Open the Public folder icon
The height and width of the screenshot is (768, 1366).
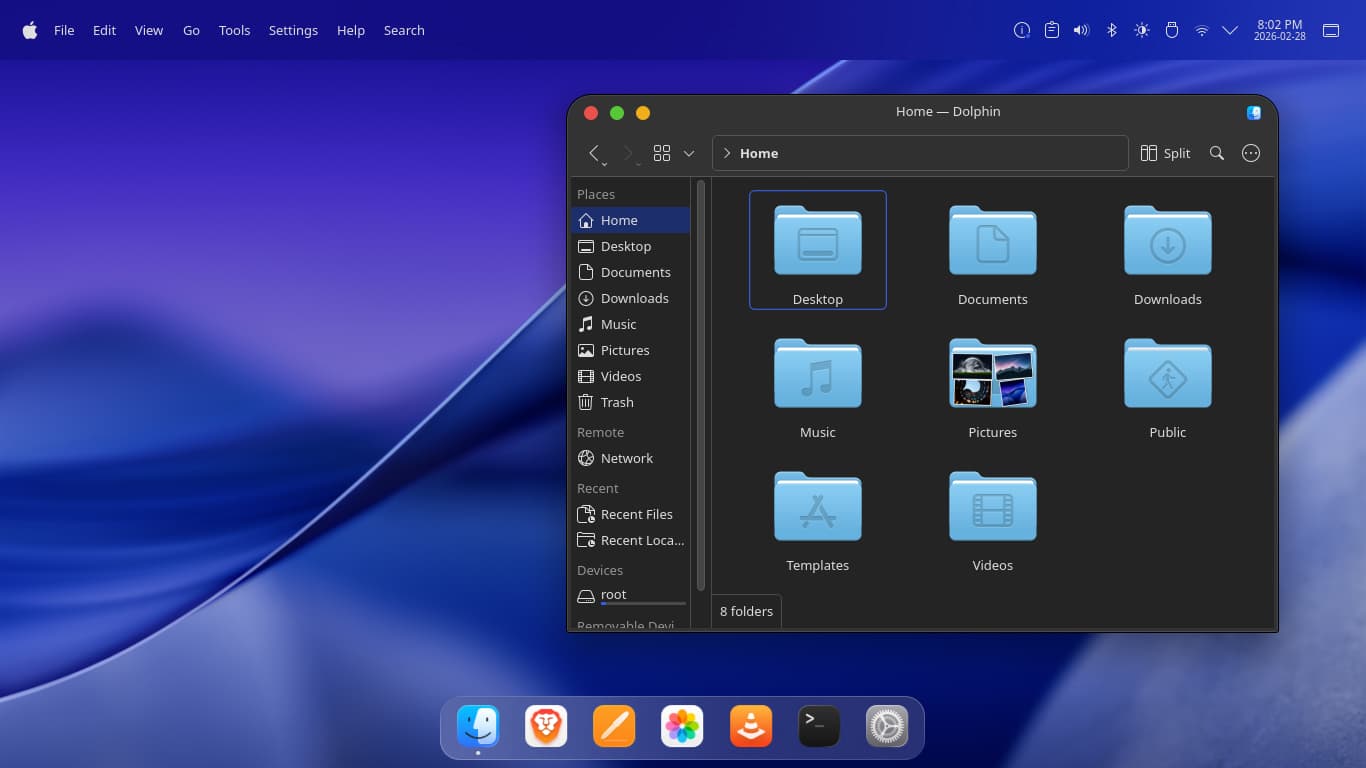point(1167,374)
